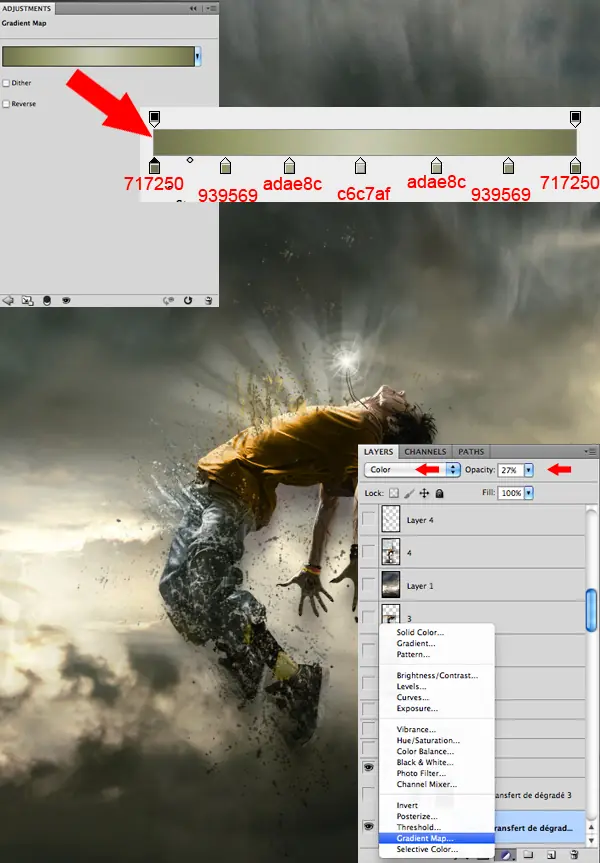
Task: Open the gradient preset picker arrow
Action: tap(198, 56)
